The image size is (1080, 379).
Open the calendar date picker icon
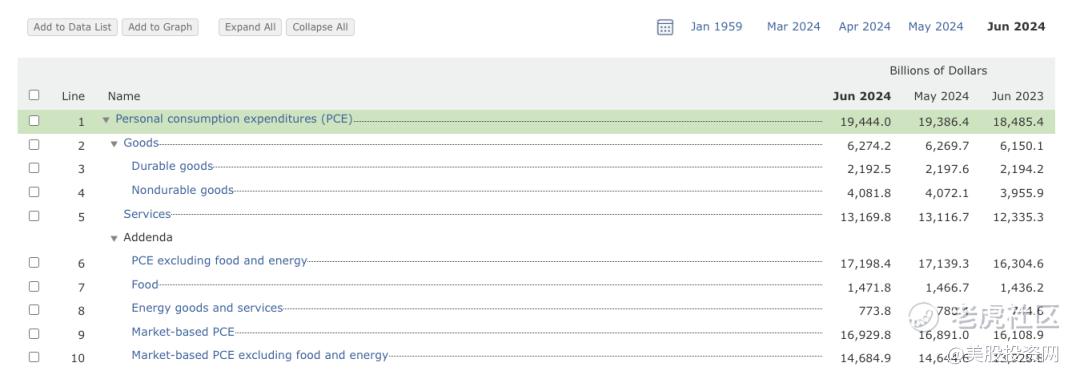[665, 28]
